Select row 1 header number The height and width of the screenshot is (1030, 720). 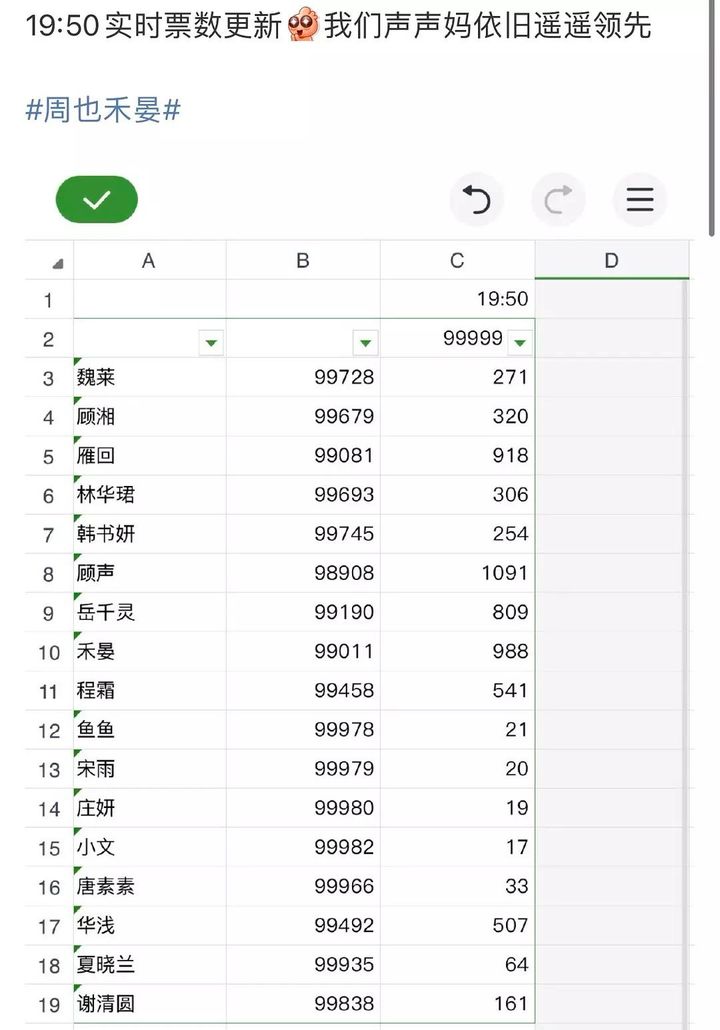pos(49,301)
